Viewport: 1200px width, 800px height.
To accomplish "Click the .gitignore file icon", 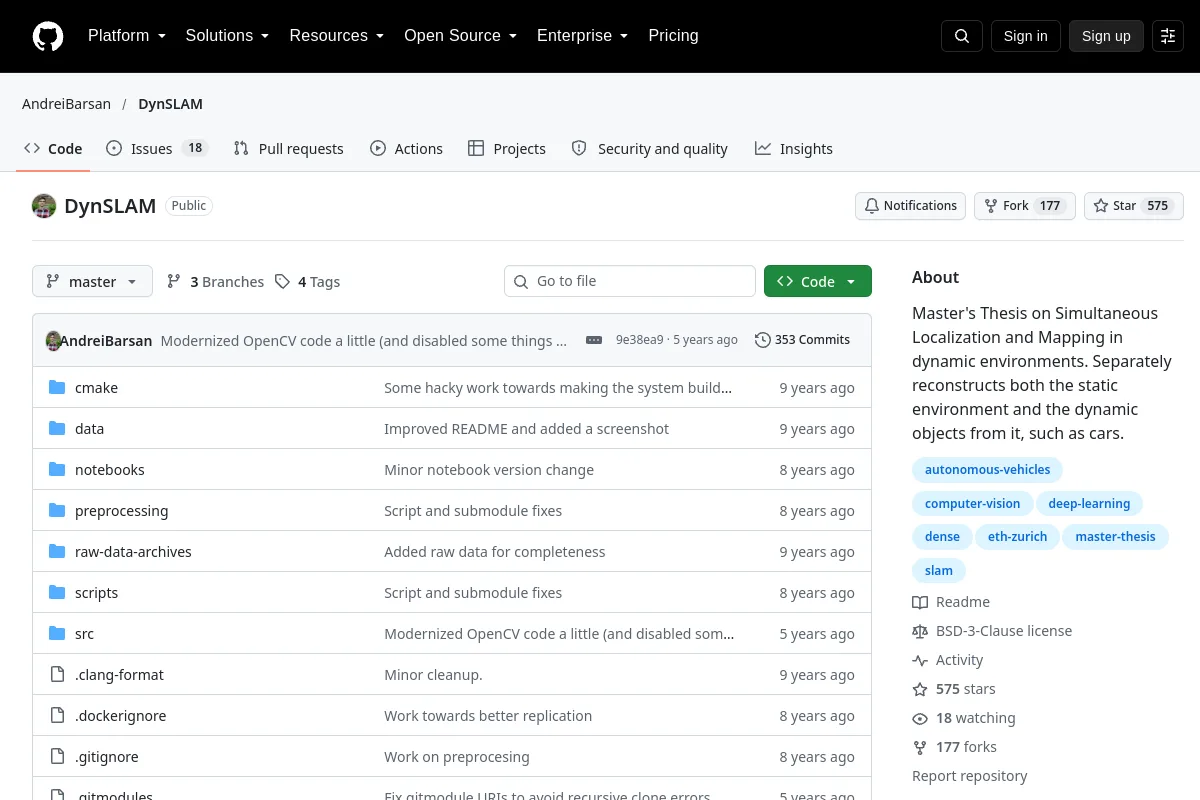I will [57, 757].
